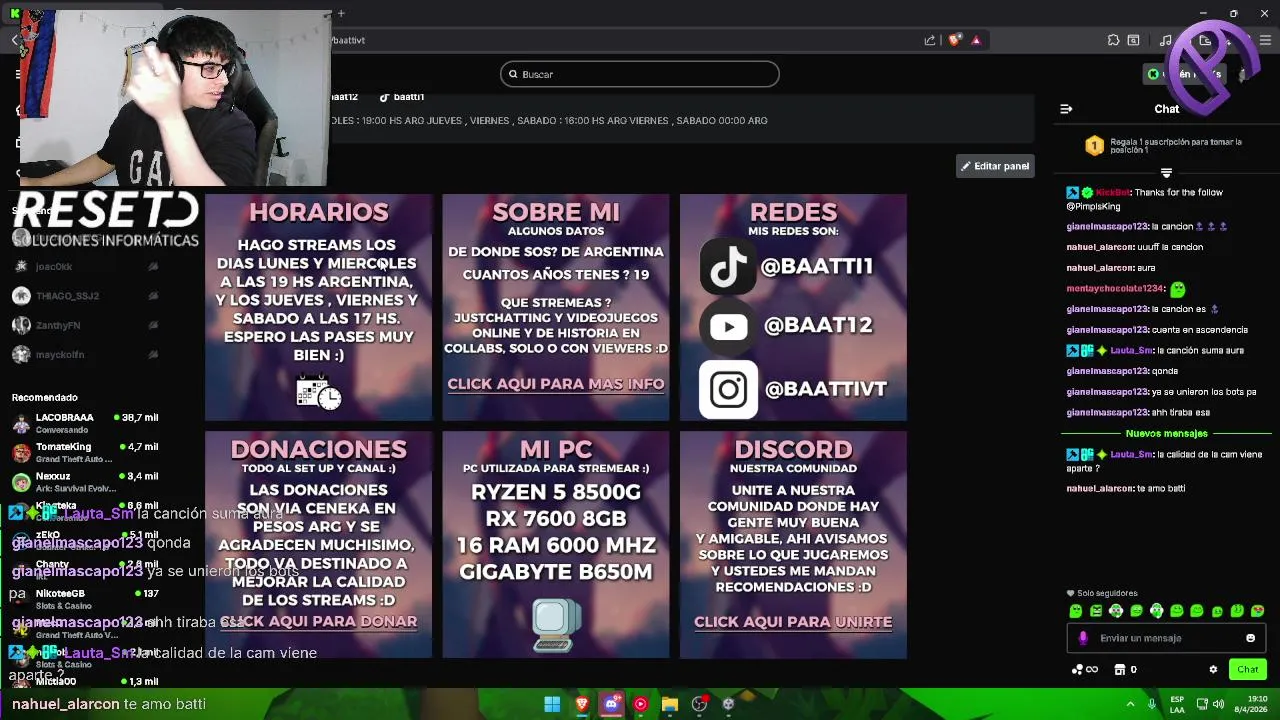Viewport: 1280px width, 720px height.
Task: Select Nexxuz in recommended channels
Action: 85,481
